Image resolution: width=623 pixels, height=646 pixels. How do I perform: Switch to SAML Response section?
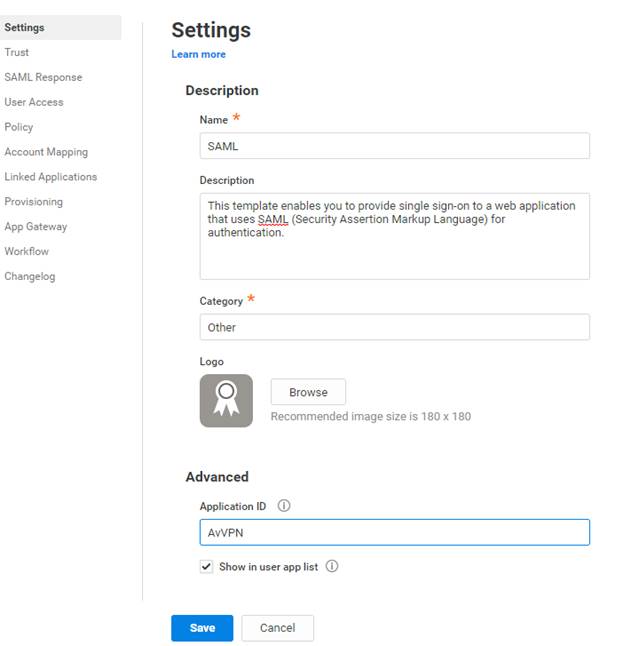click(x=43, y=77)
